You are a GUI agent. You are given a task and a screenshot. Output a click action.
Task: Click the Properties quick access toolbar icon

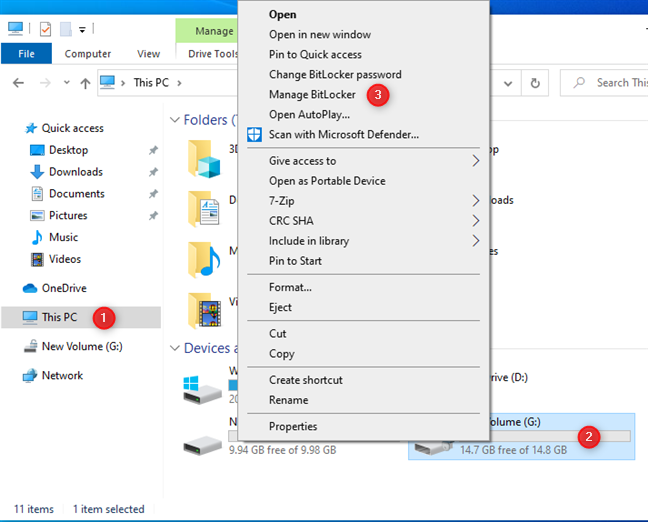(x=45, y=29)
